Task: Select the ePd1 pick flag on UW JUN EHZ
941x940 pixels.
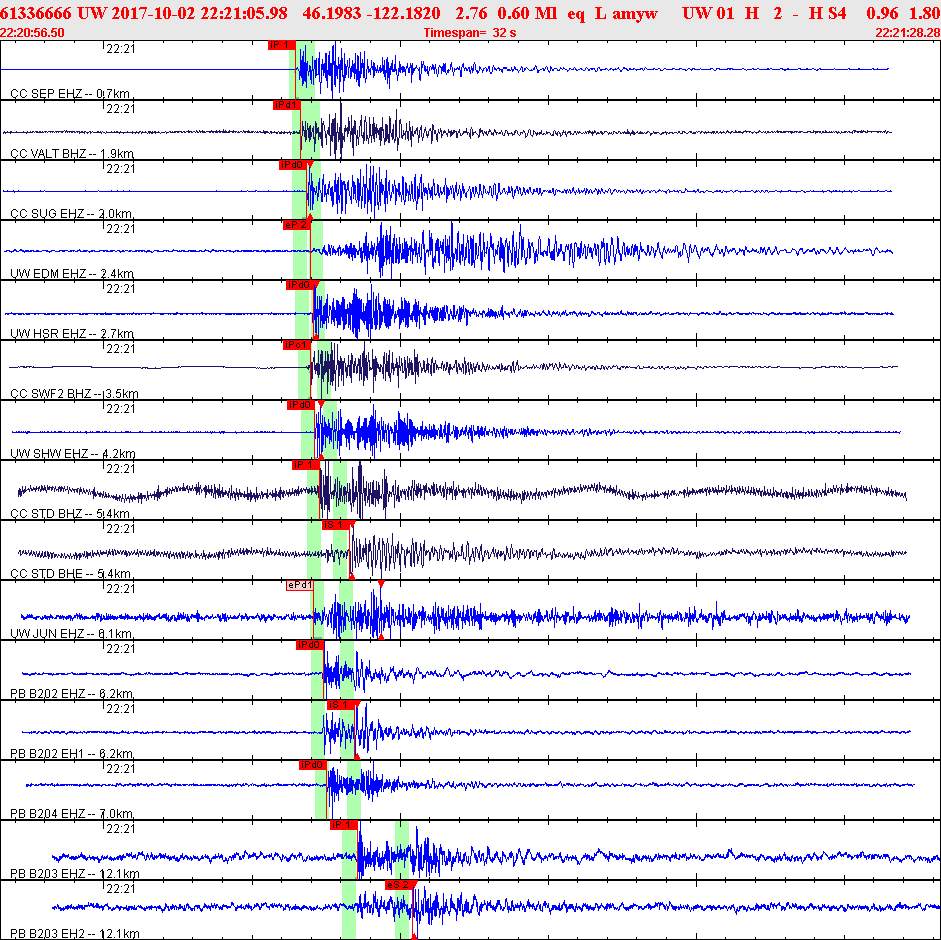Action: [x=299, y=585]
